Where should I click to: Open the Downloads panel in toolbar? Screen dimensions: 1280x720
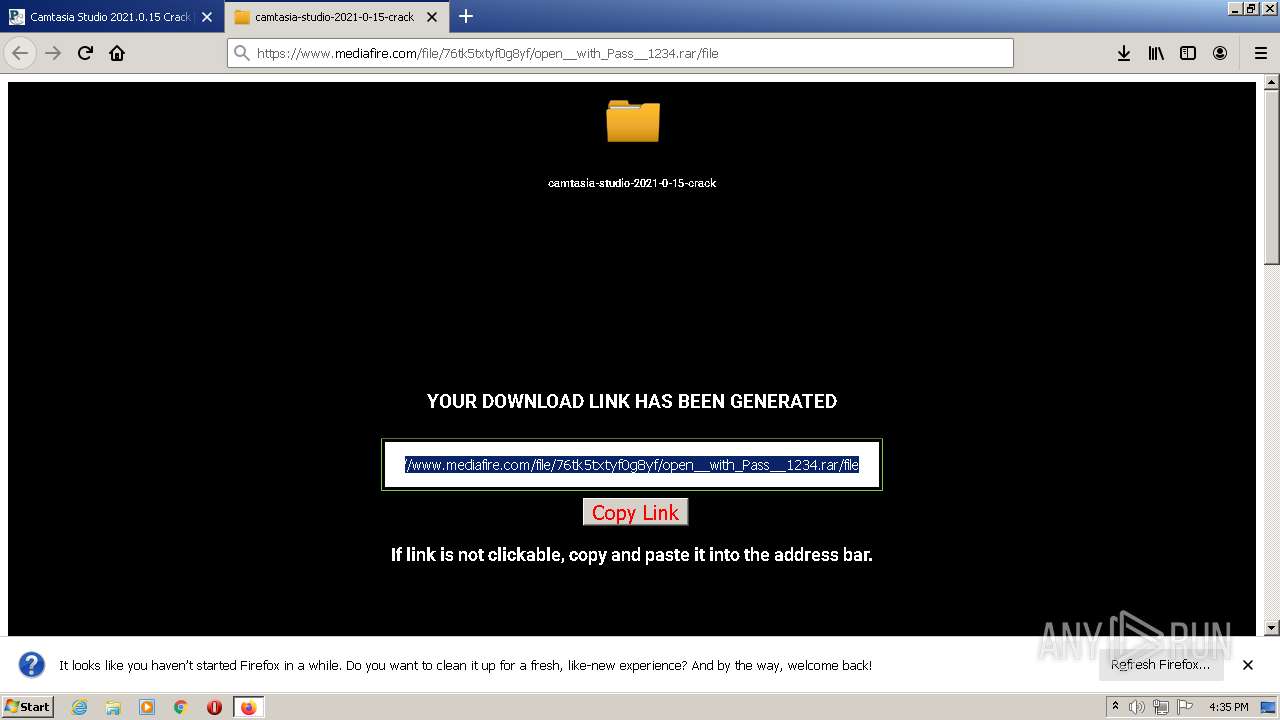coord(1124,53)
